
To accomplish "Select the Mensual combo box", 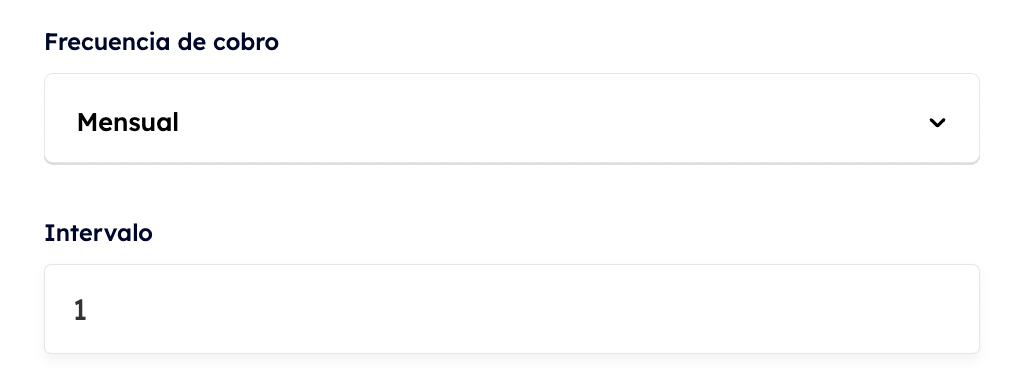I will click(x=512, y=119).
